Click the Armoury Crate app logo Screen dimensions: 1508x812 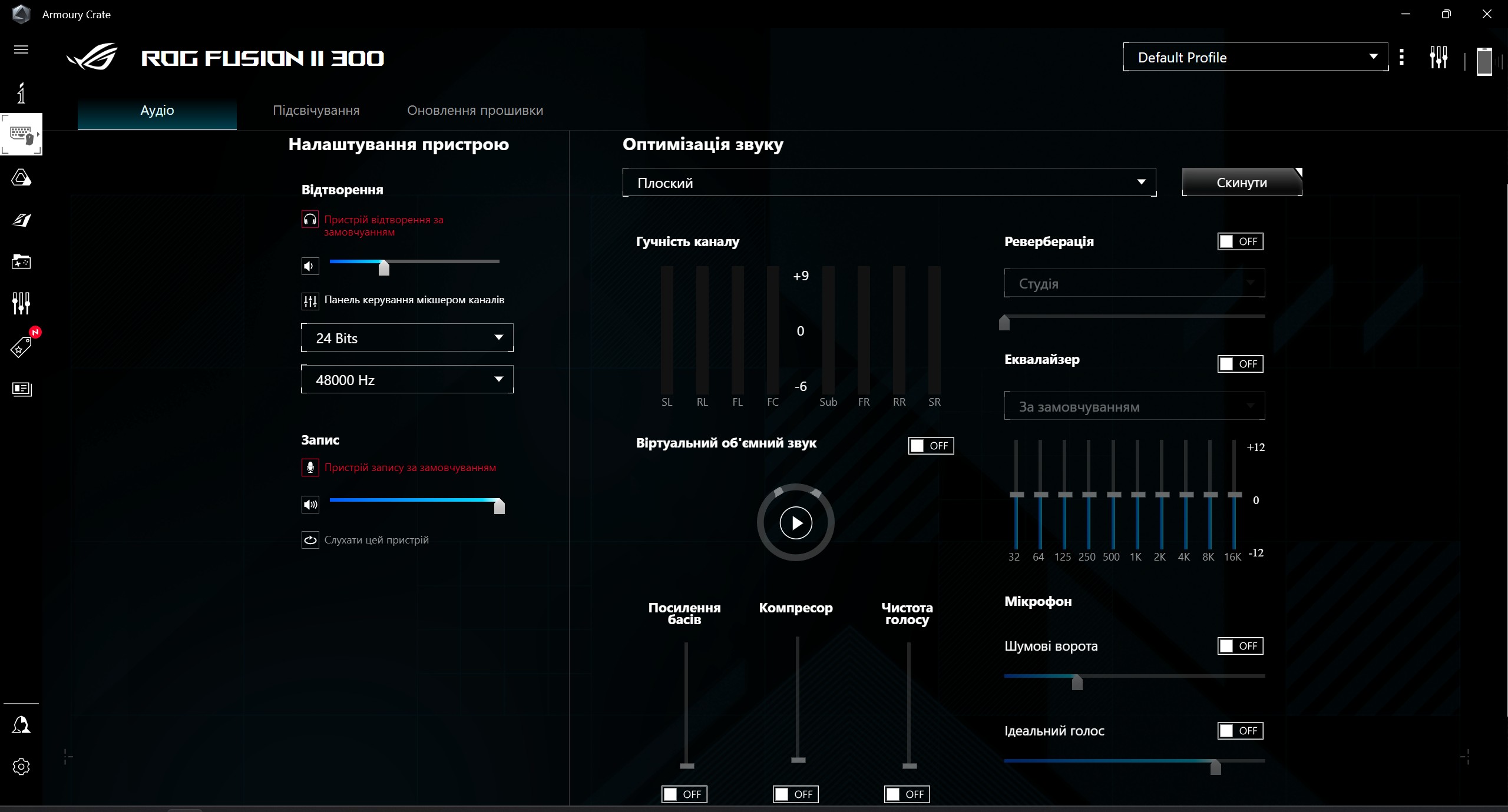(21, 14)
